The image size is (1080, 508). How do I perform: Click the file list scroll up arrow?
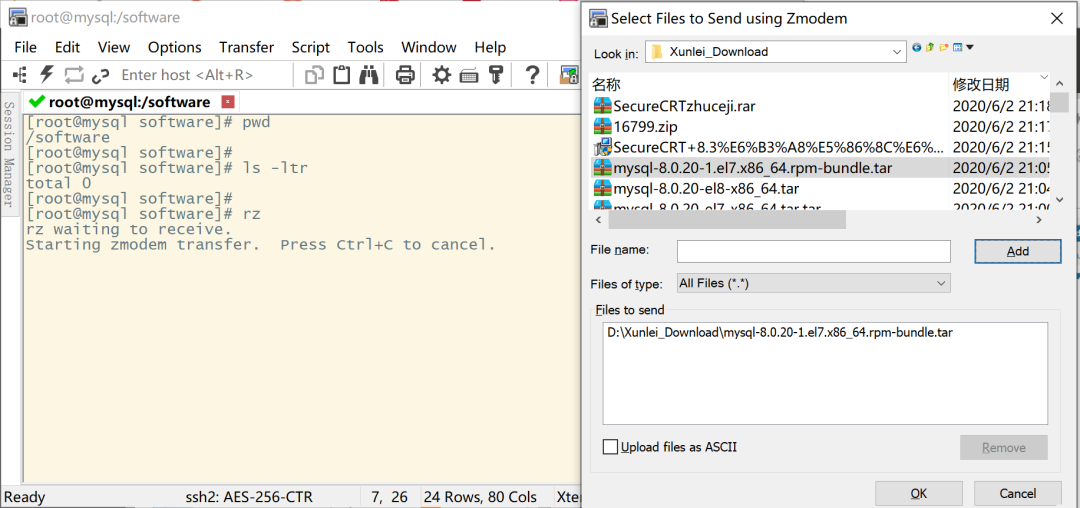[1059, 84]
